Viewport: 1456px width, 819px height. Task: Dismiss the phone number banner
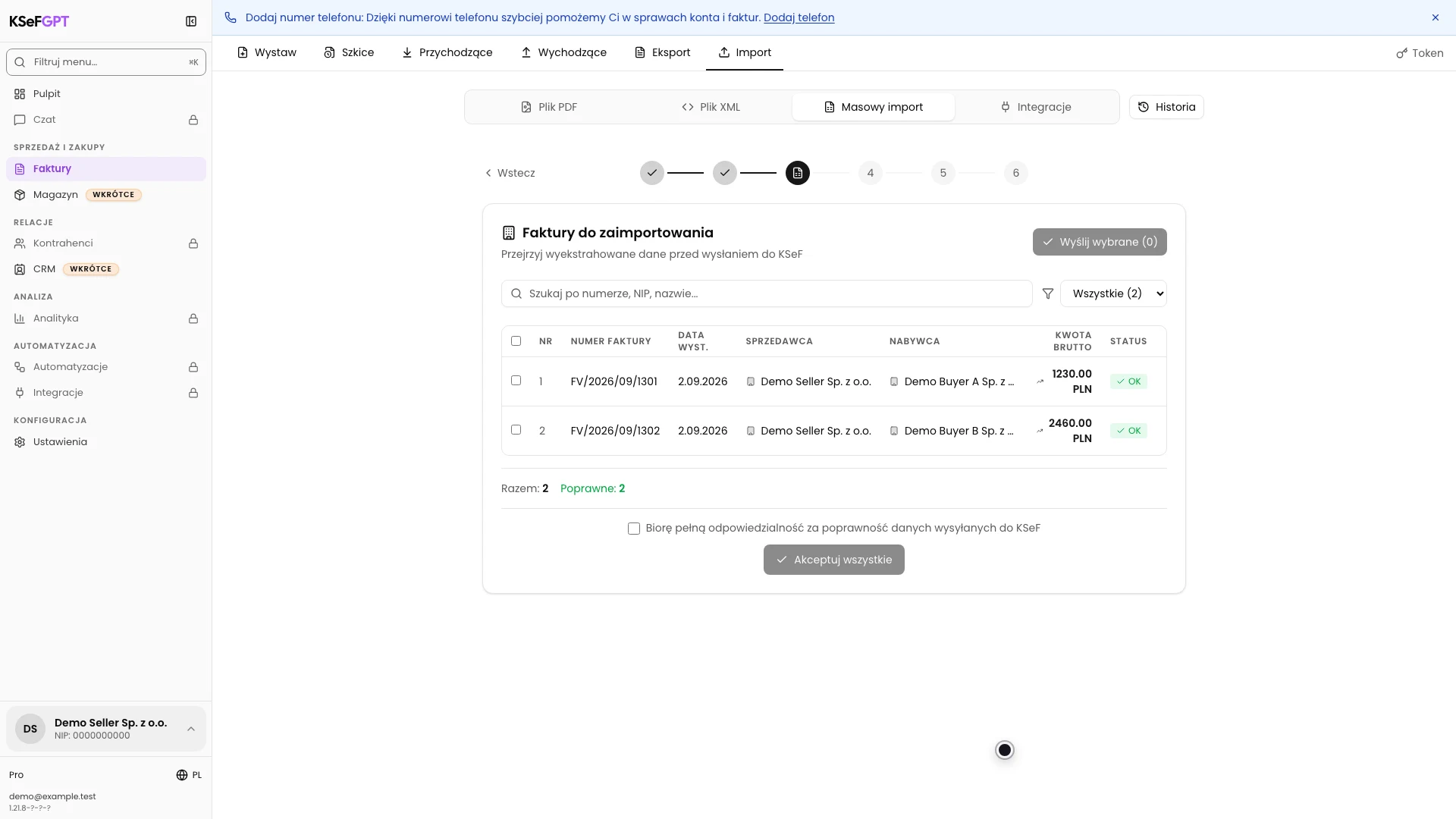click(1436, 17)
